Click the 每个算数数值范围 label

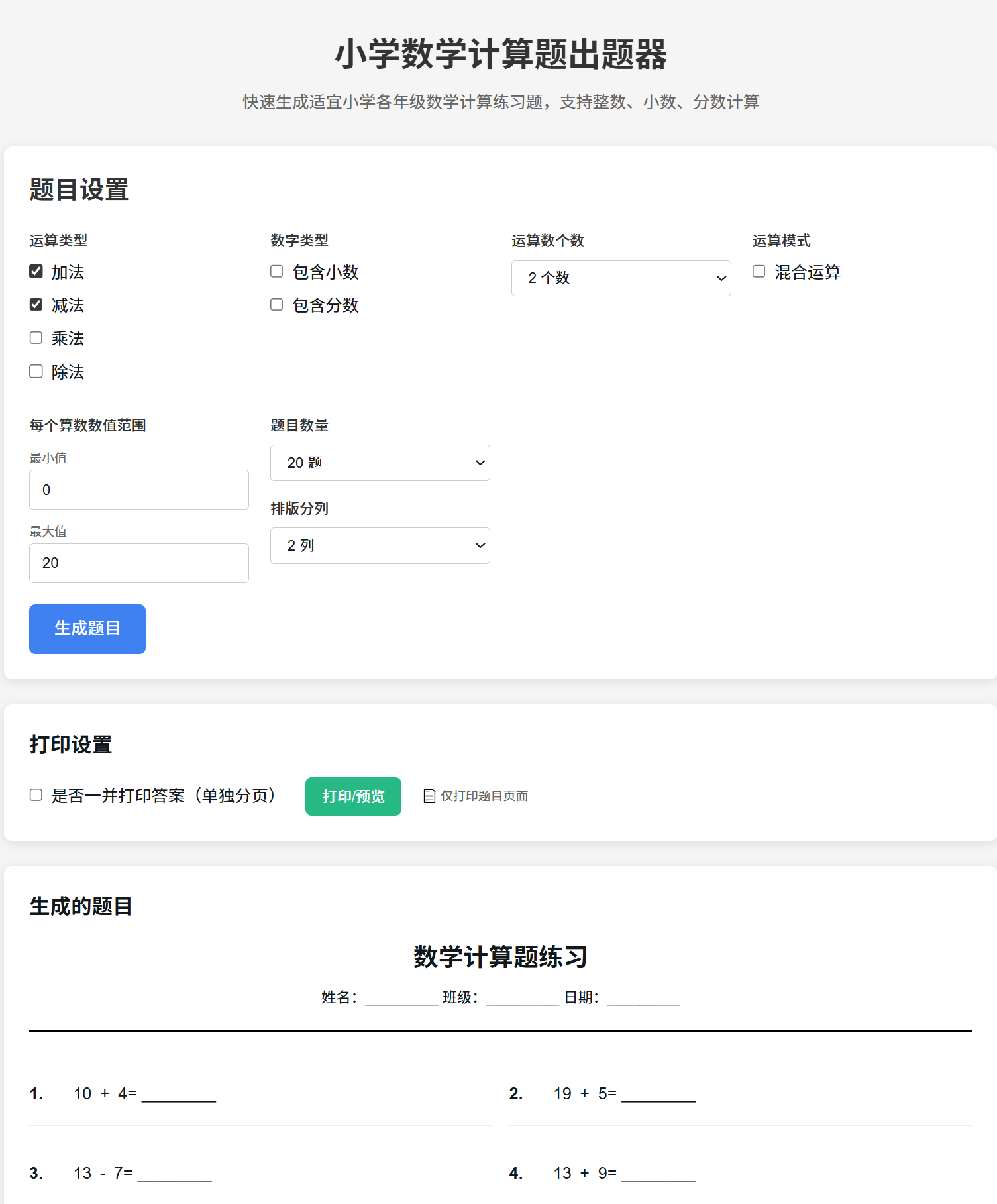coord(87,425)
